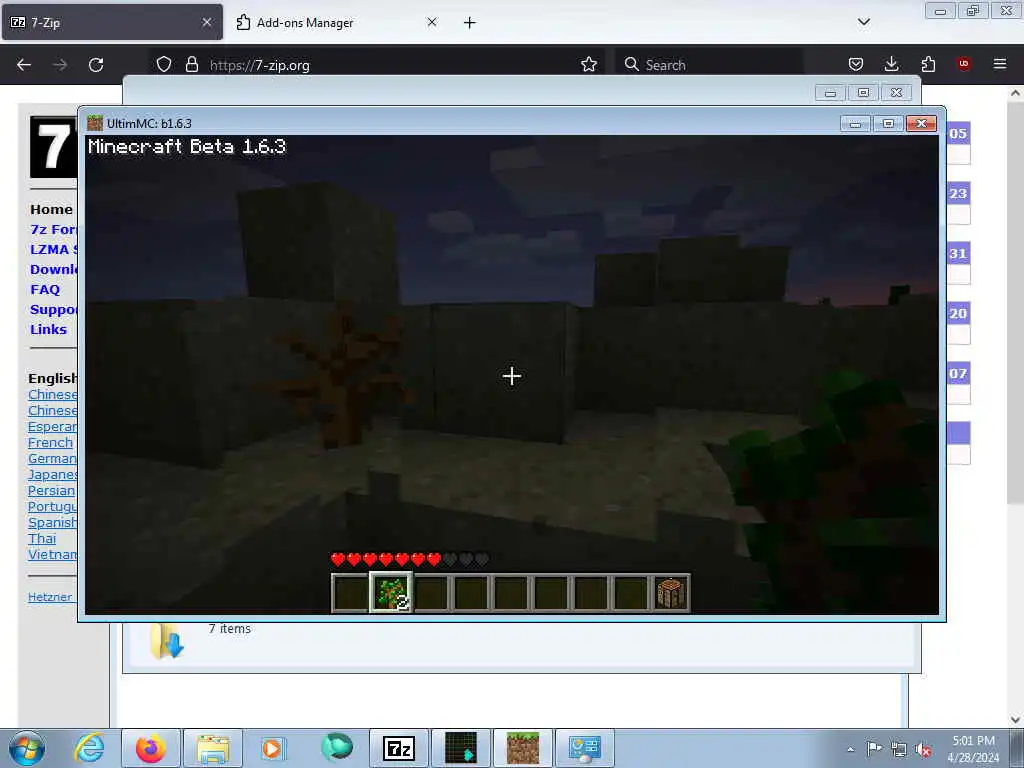Switch to Minecraft grass block taskbar item

523,748
